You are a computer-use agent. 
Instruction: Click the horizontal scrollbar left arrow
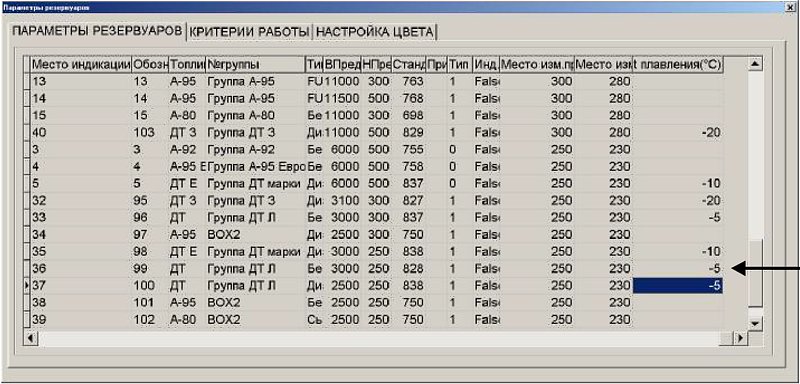[31, 338]
